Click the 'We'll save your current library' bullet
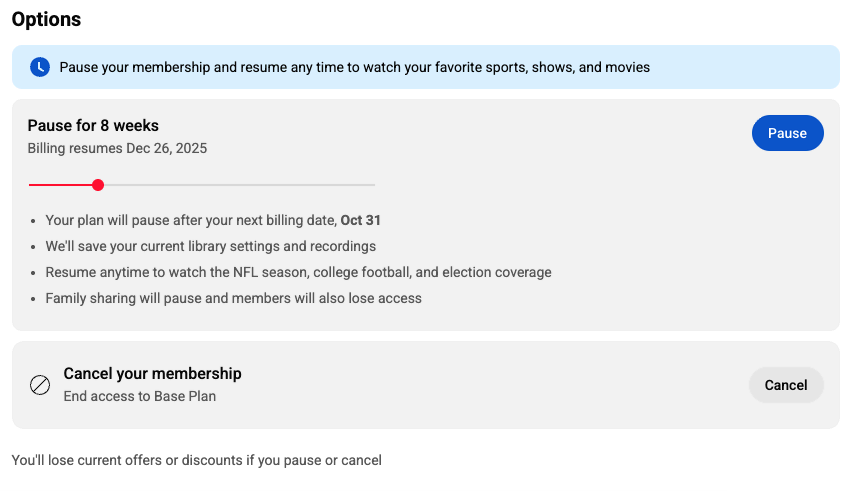Screen dimensions: 864x491 [210, 246]
